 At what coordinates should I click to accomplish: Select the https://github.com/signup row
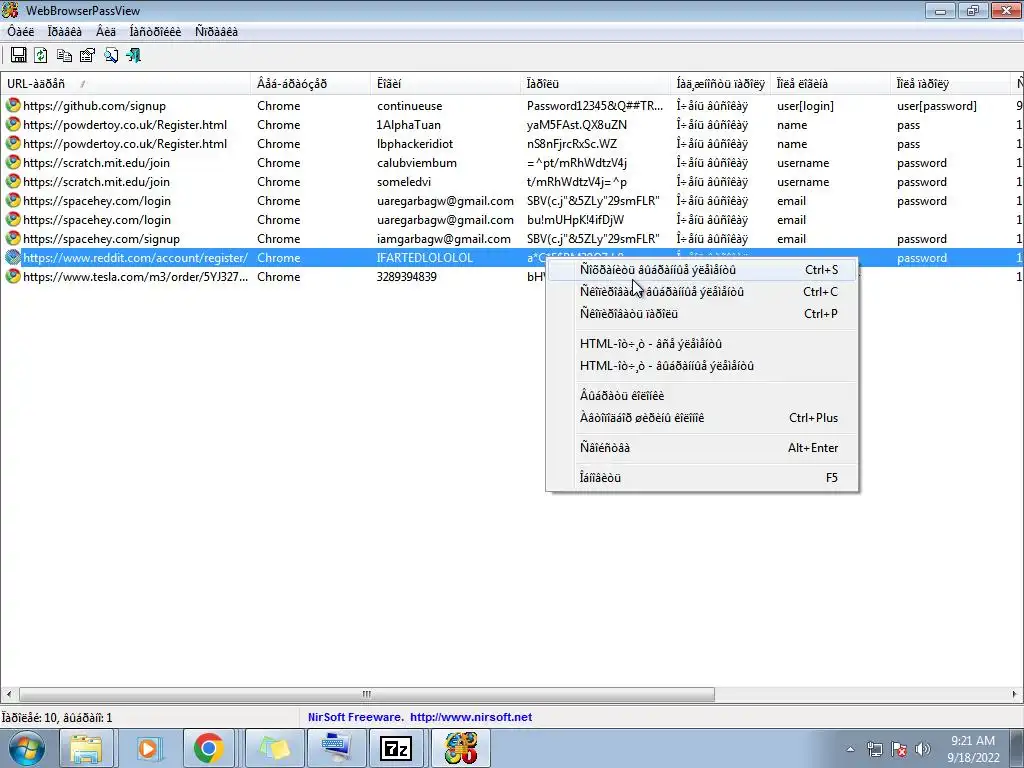(512, 106)
